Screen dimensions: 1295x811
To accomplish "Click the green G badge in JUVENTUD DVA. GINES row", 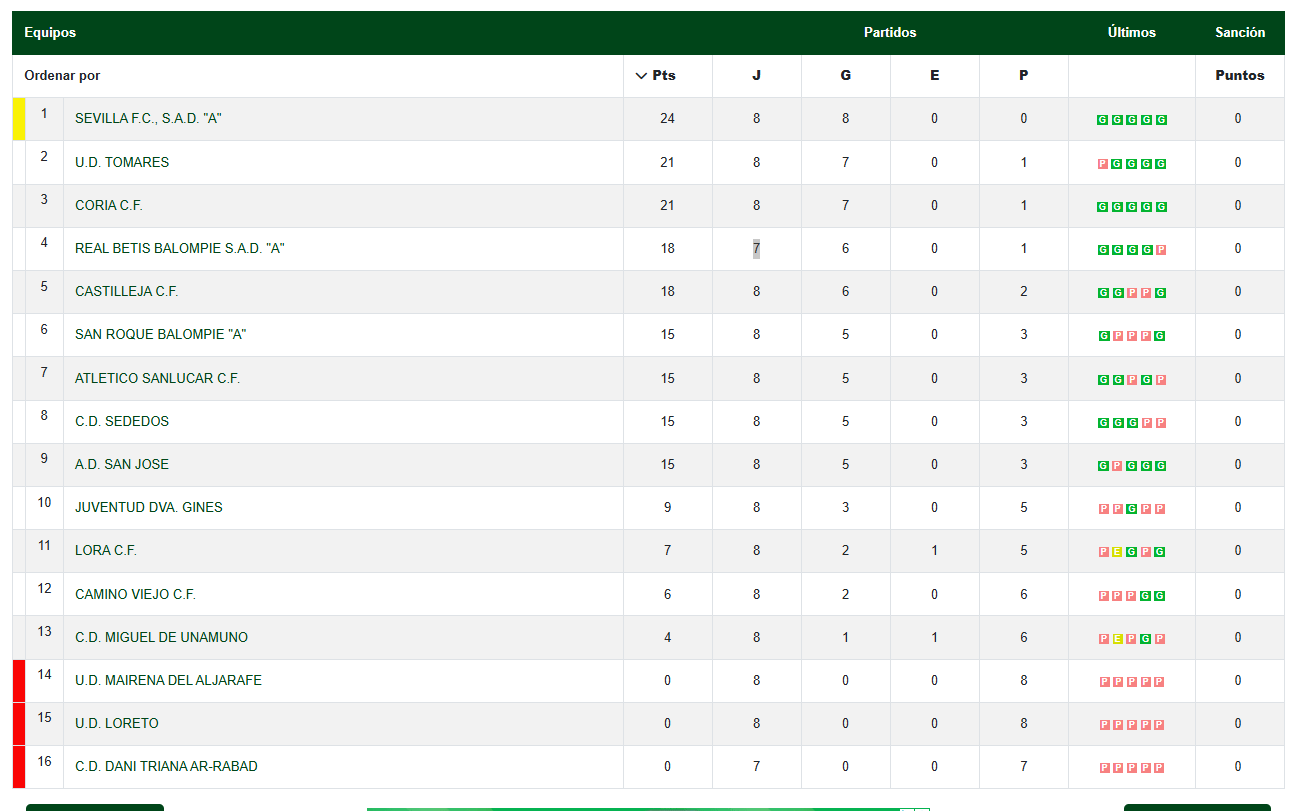I will (1132, 509).
